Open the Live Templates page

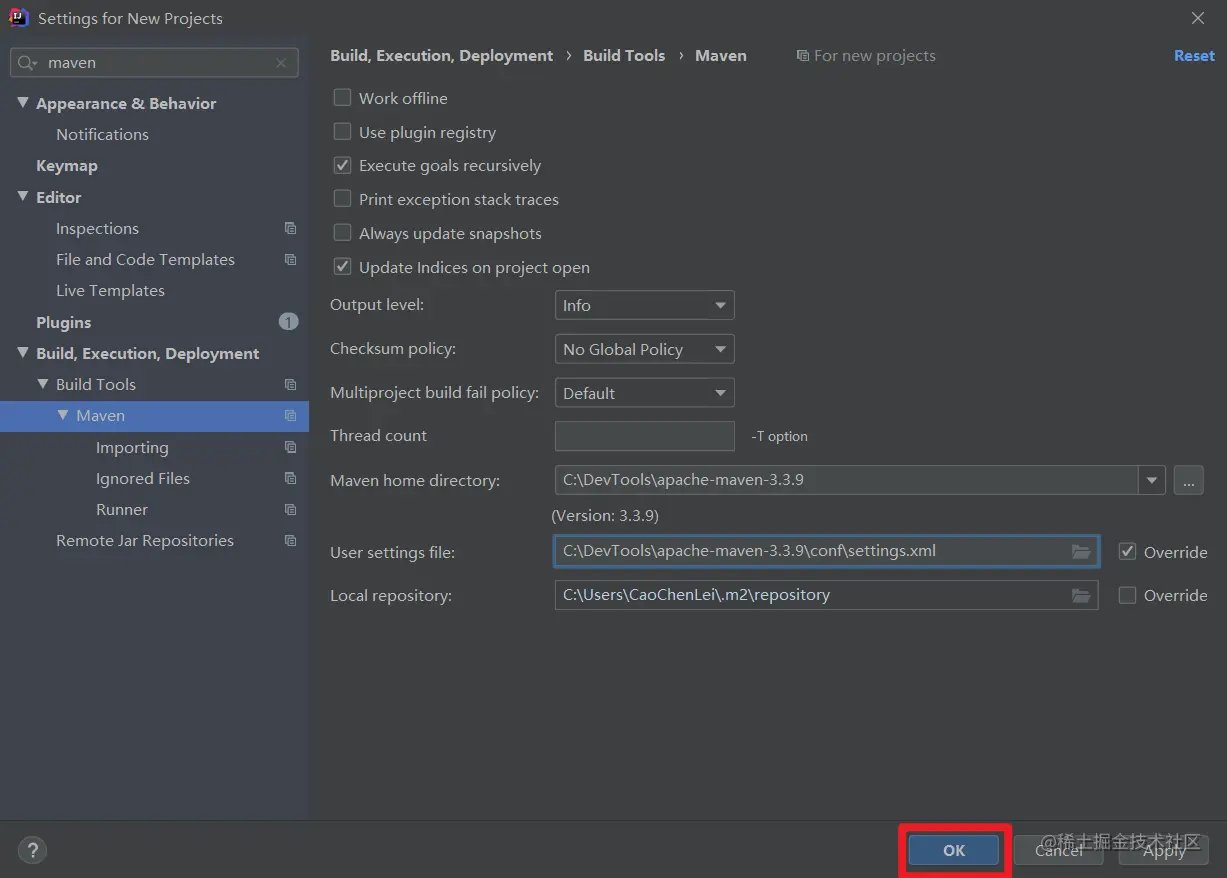pos(110,290)
